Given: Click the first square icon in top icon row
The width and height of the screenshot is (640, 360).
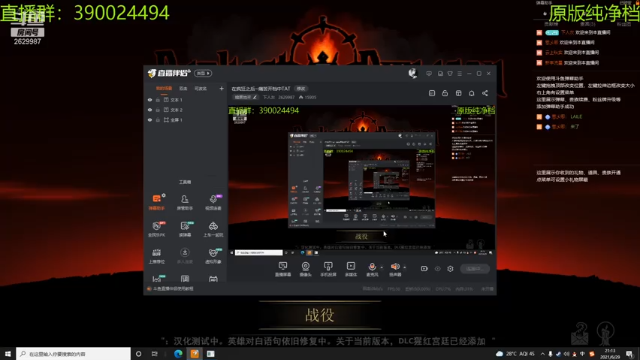Looking at the screenshot, I should 432,93.
